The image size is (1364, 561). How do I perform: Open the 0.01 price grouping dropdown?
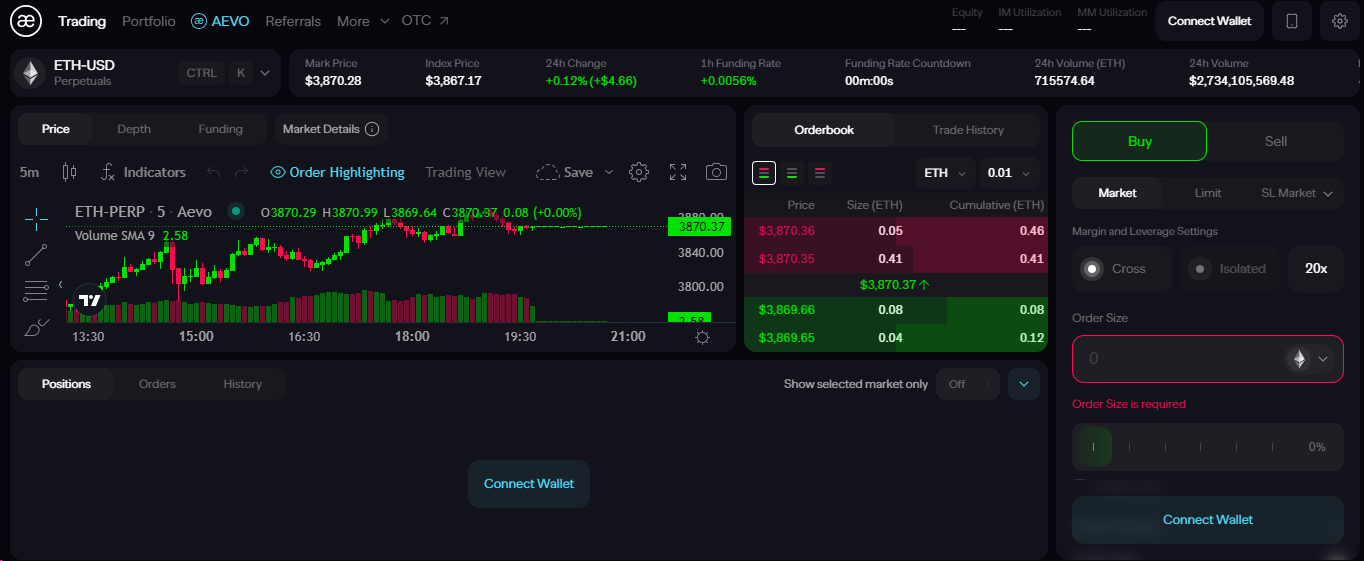pyautogui.click(x=1009, y=173)
